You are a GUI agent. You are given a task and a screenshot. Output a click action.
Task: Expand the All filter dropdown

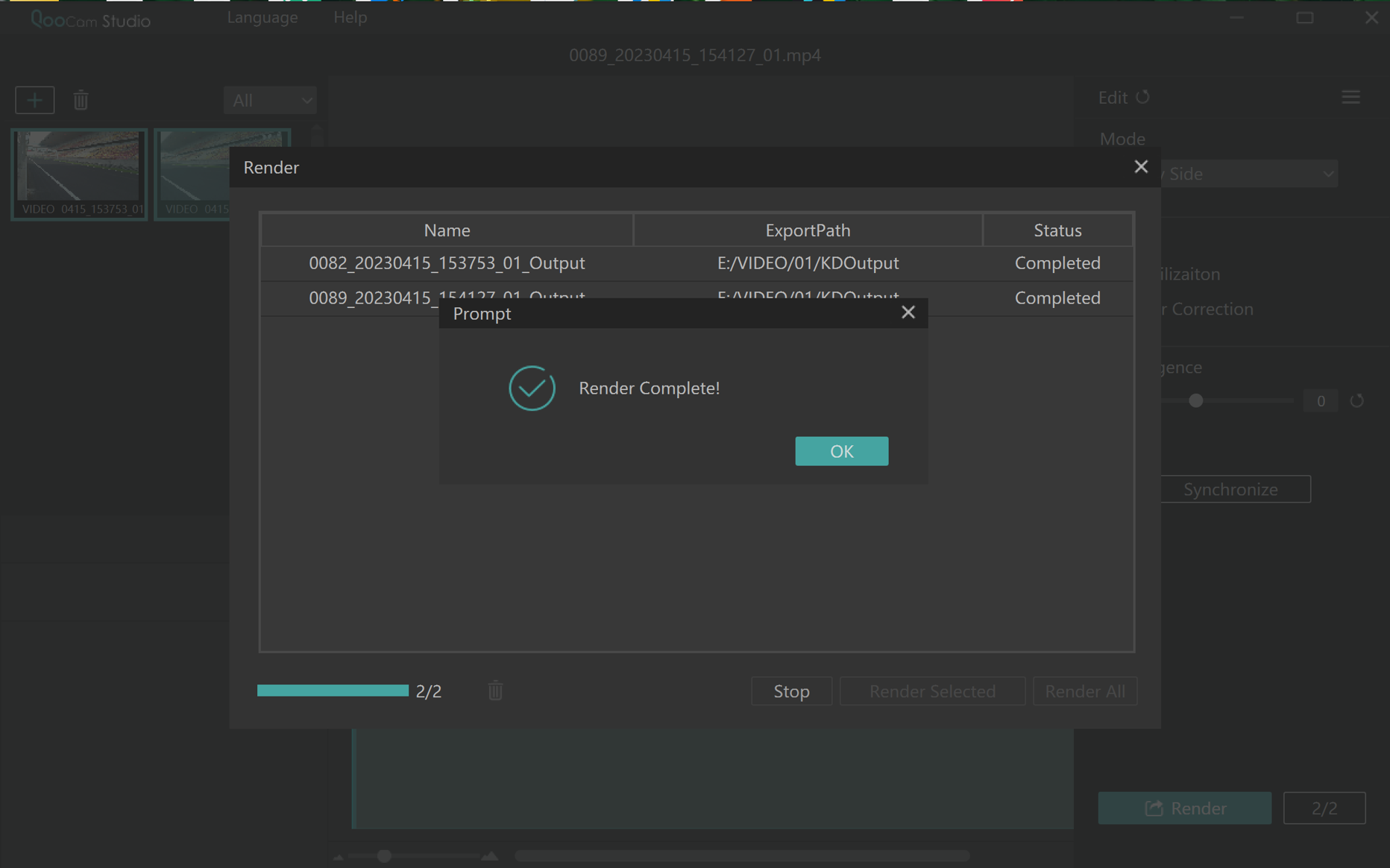pos(270,100)
